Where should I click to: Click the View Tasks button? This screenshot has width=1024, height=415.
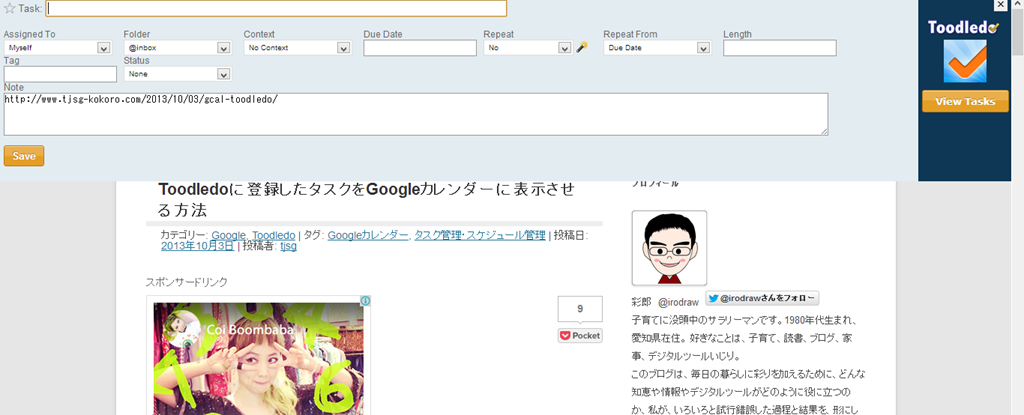(965, 101)
